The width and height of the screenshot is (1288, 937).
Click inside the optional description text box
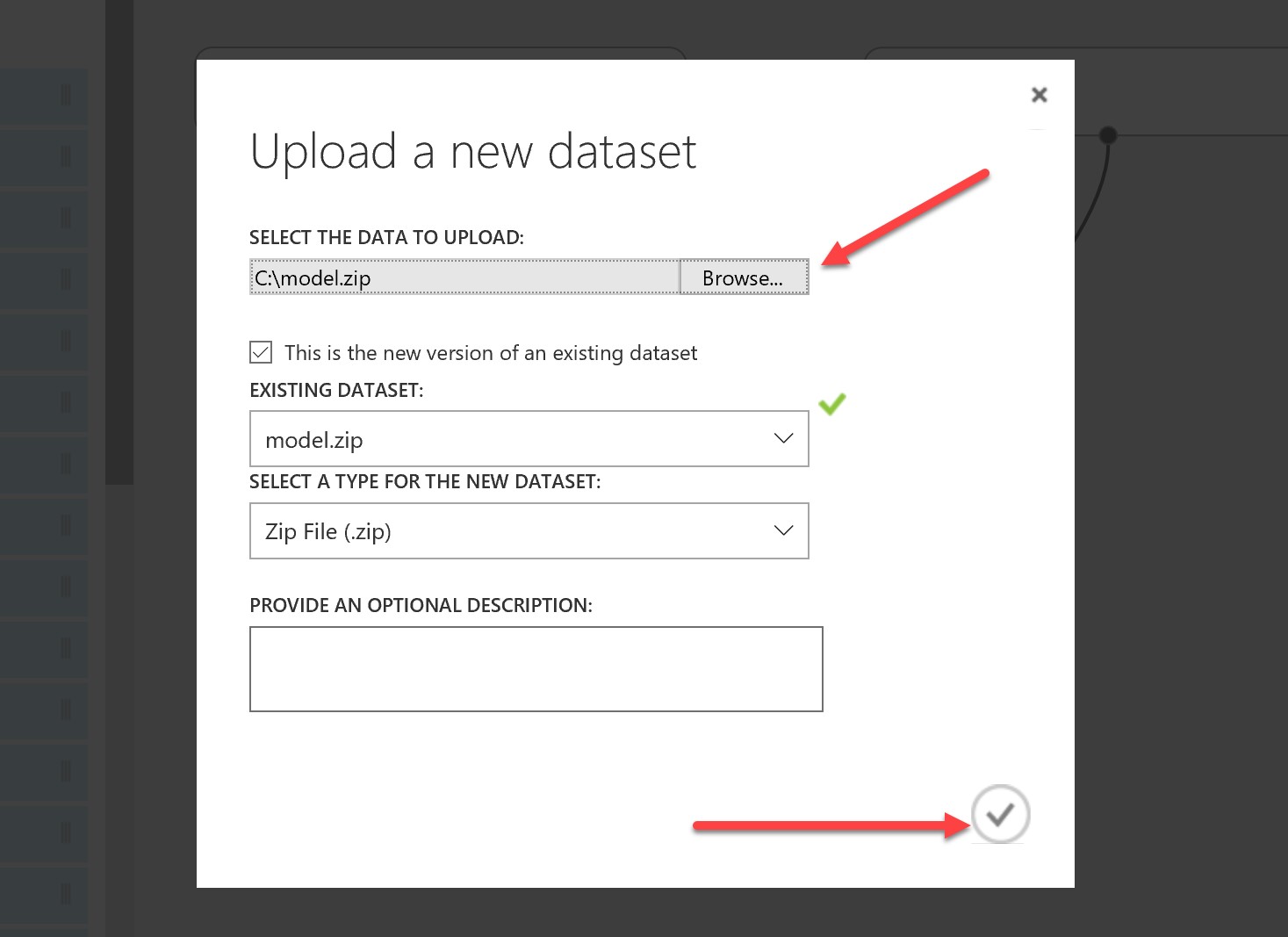536,667
